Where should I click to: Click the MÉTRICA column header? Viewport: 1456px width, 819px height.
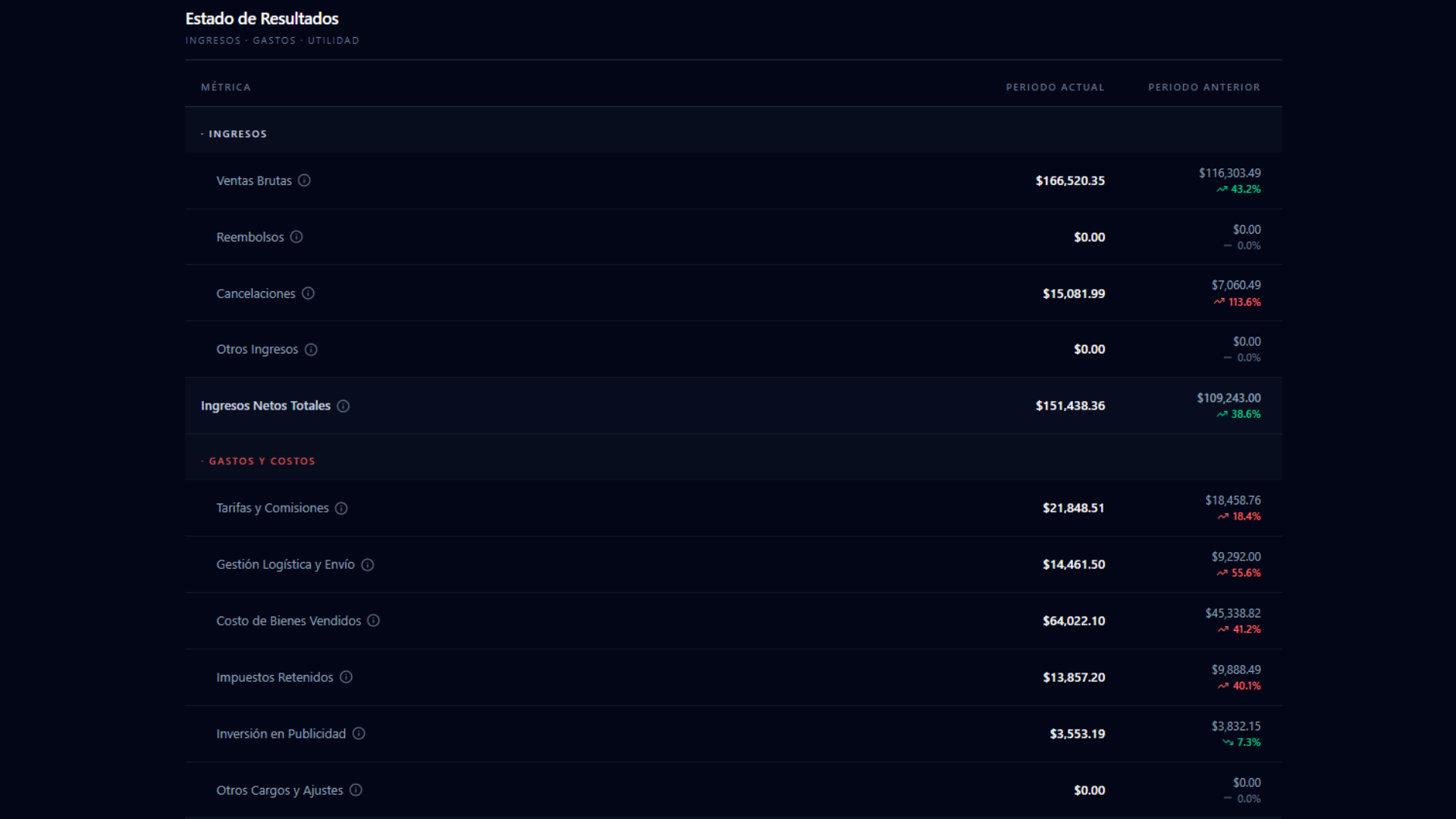coord(225,87)
